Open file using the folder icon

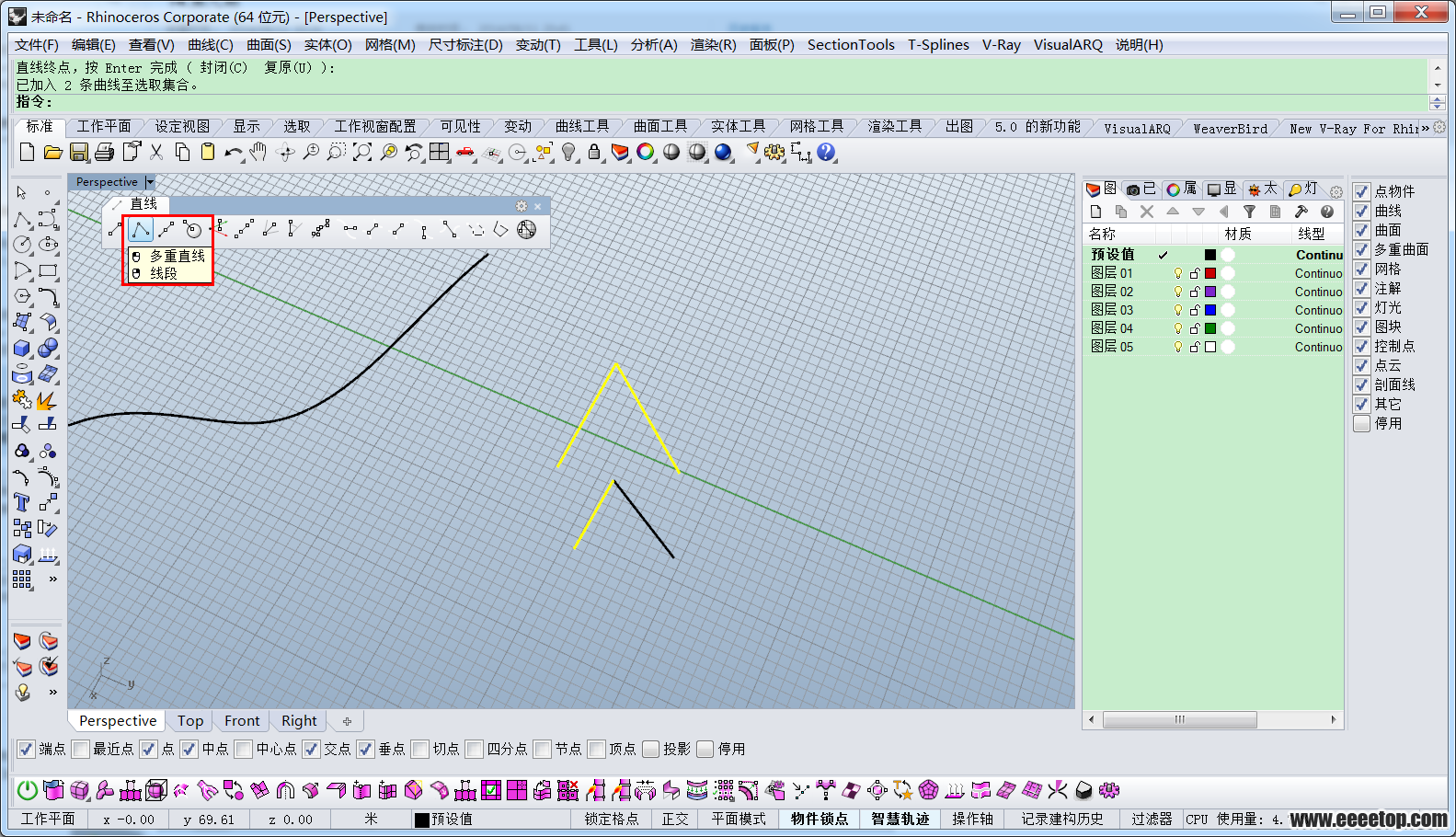pyautogui.click(x=53, y=153)
